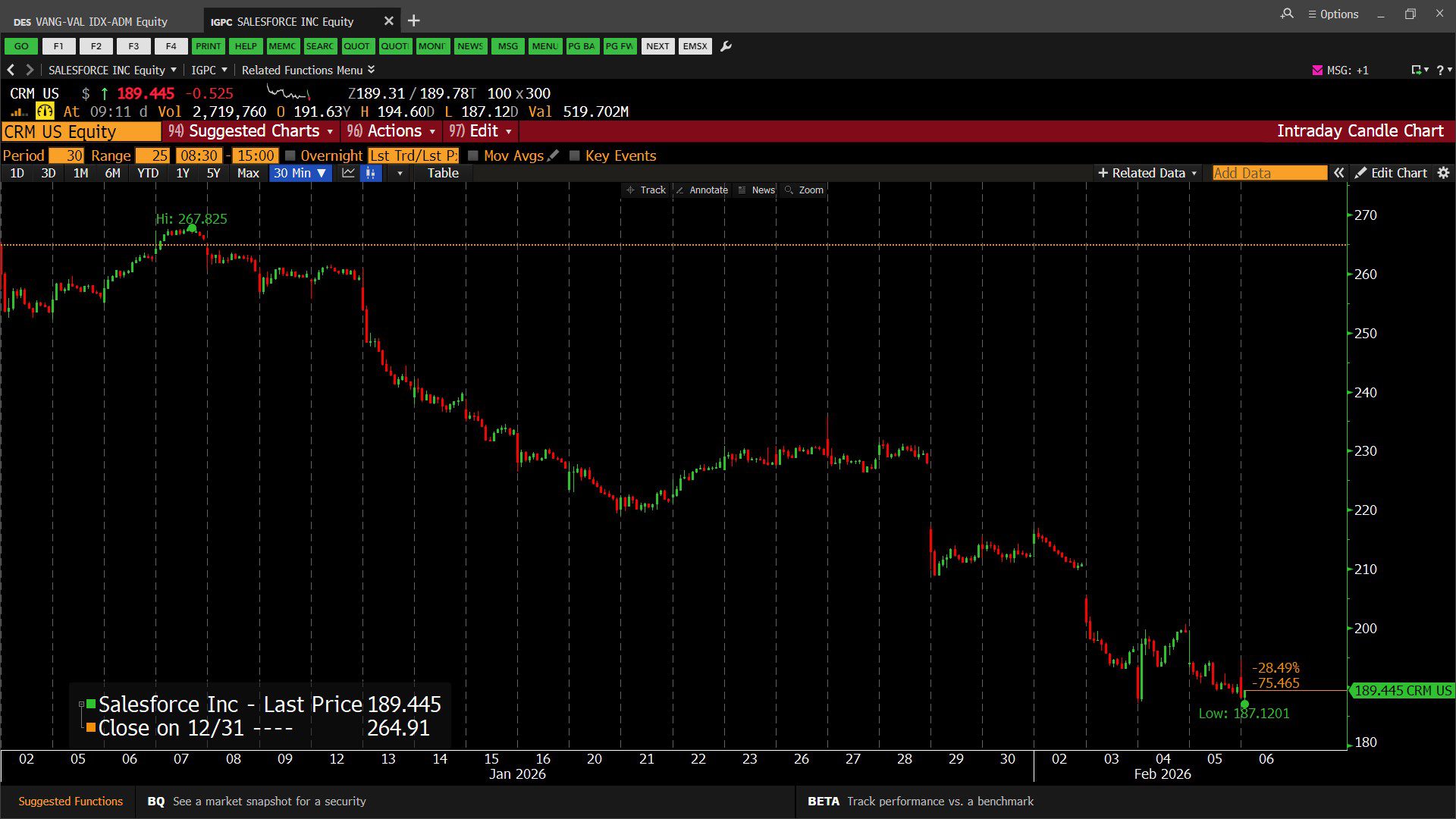
Task: Click the Add Data input field
Action: click(x=1269, y=173)
